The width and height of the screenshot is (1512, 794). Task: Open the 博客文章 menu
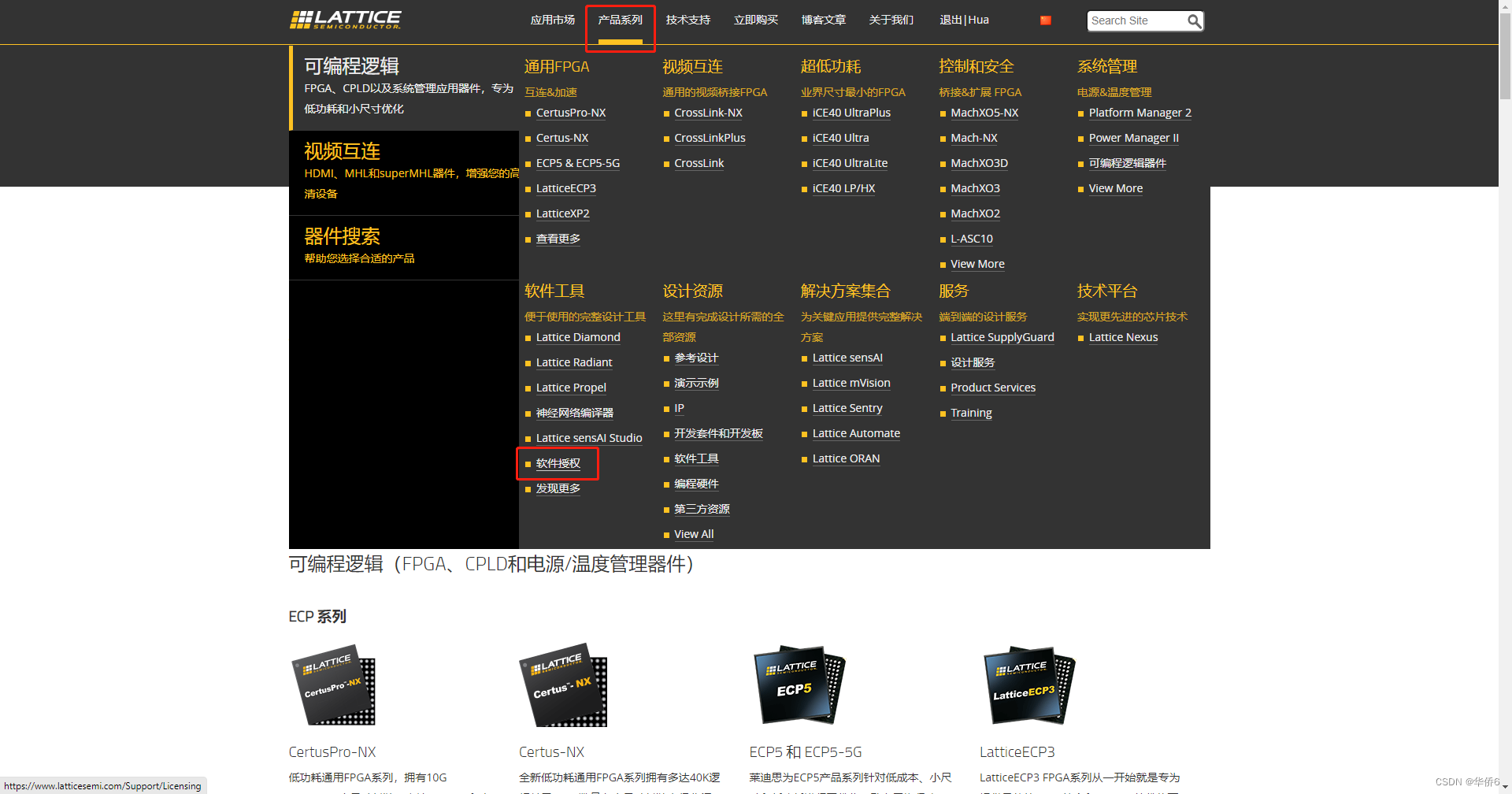click(x=823, y=20)
